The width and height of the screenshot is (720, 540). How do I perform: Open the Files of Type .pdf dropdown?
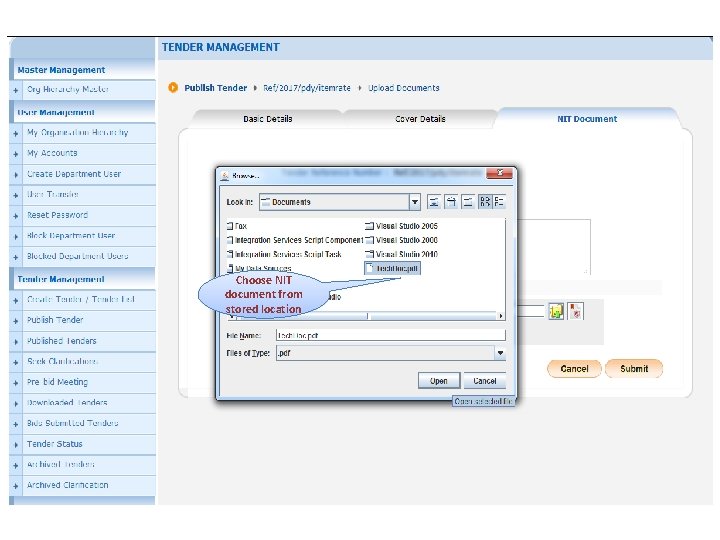500,353
